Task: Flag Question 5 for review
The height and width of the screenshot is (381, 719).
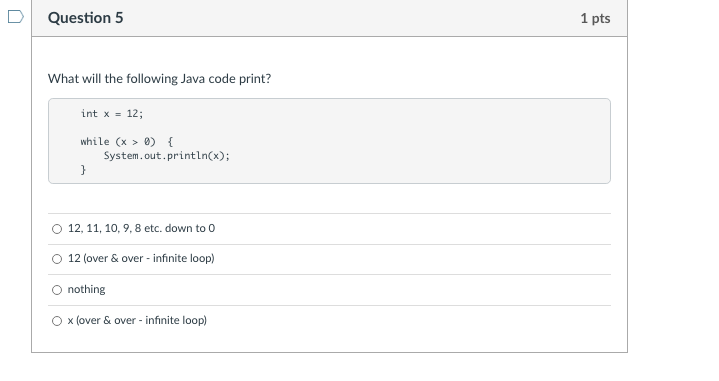Action: [16, 17]
